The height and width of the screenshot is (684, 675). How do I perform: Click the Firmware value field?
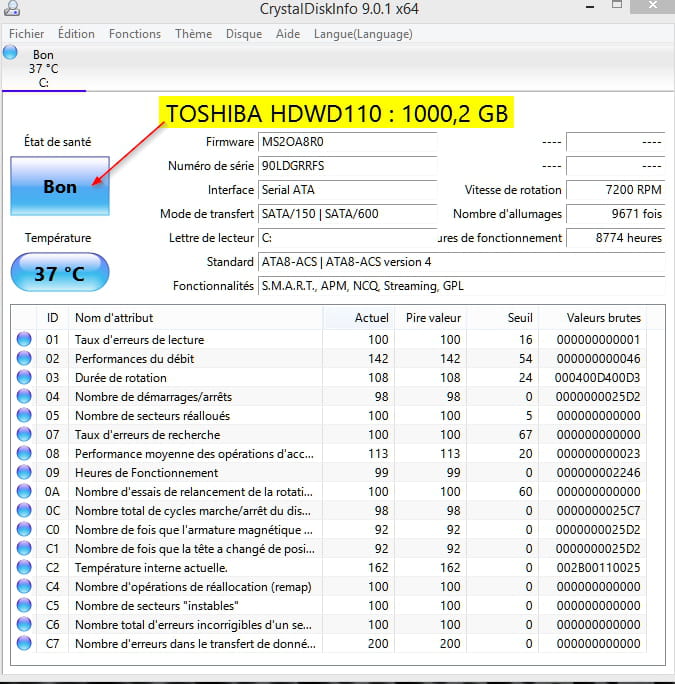point(347,142)
